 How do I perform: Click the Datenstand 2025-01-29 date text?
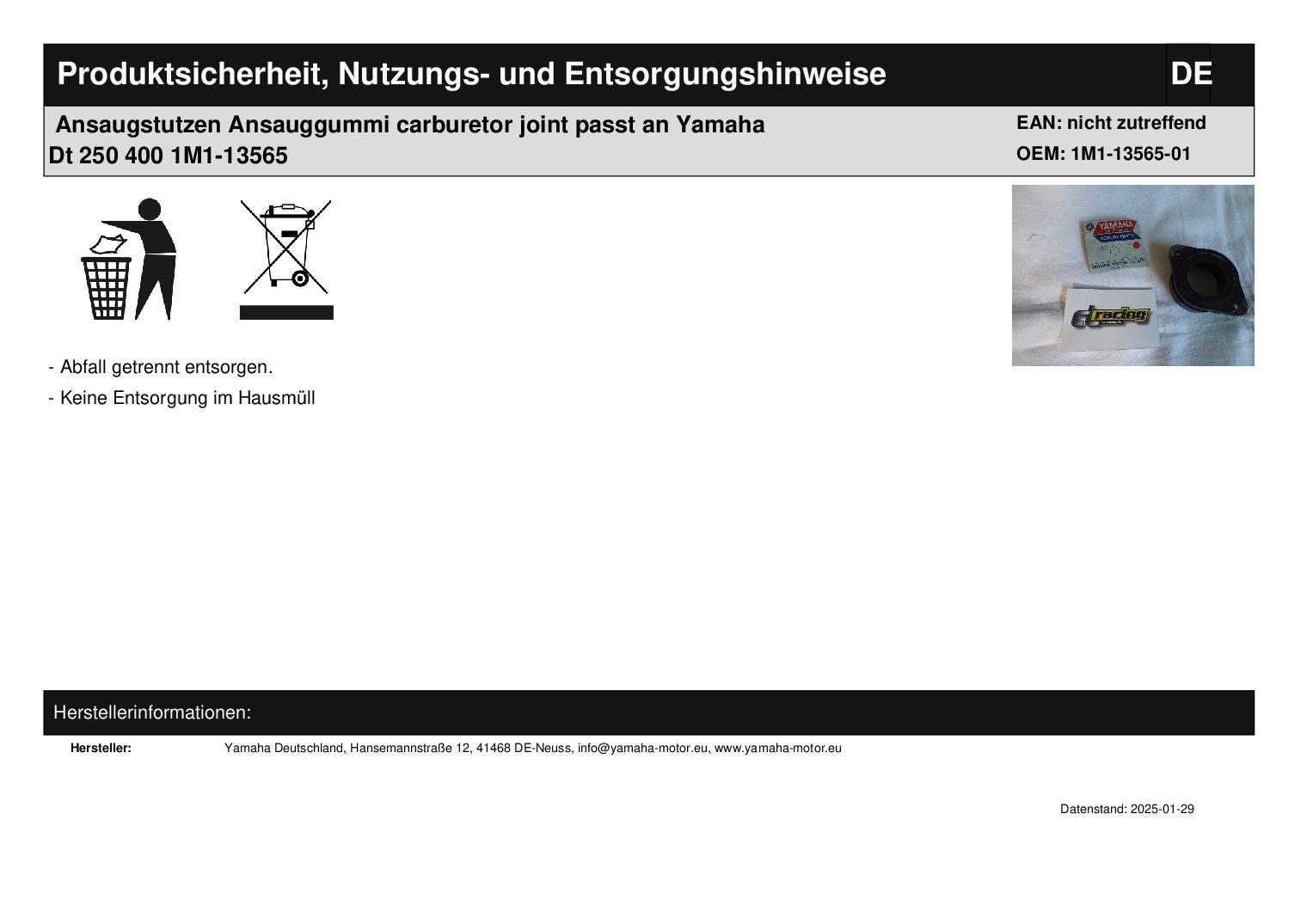pyautogui.click(x=1126, y=809)
